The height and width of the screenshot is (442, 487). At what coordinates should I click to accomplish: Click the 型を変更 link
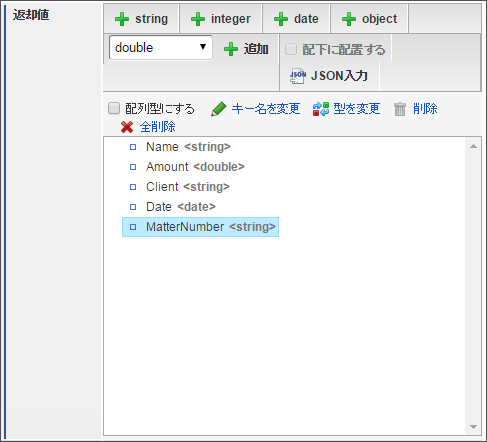357,109
